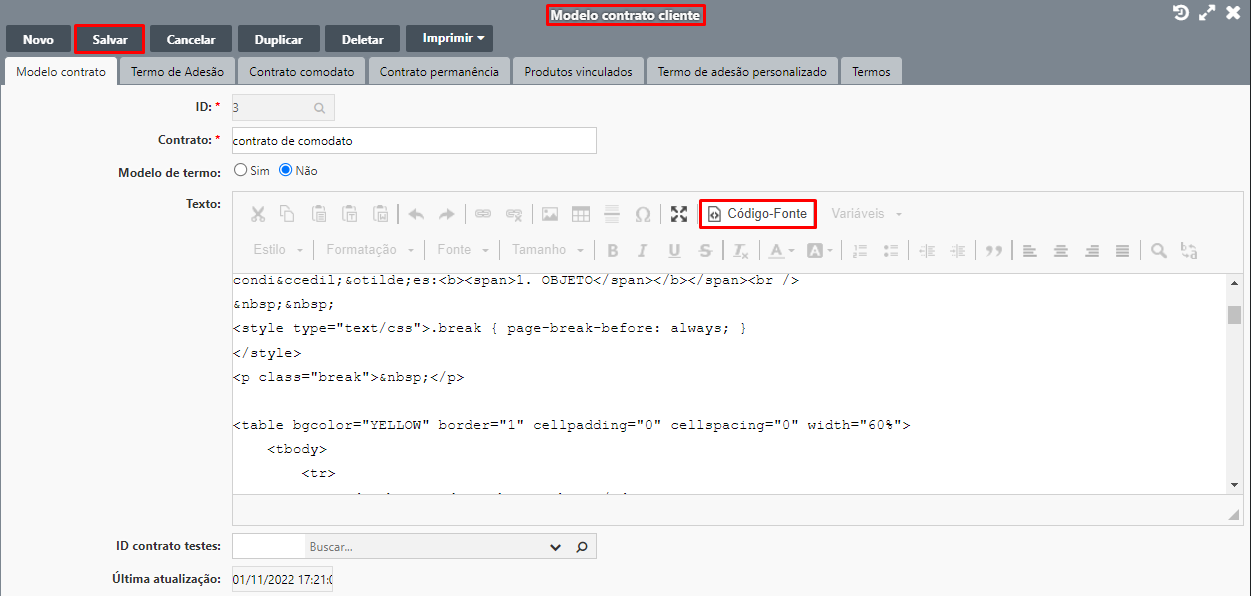
Task: Open Termo de adesão personalizado tab
Action: (742, 72)
